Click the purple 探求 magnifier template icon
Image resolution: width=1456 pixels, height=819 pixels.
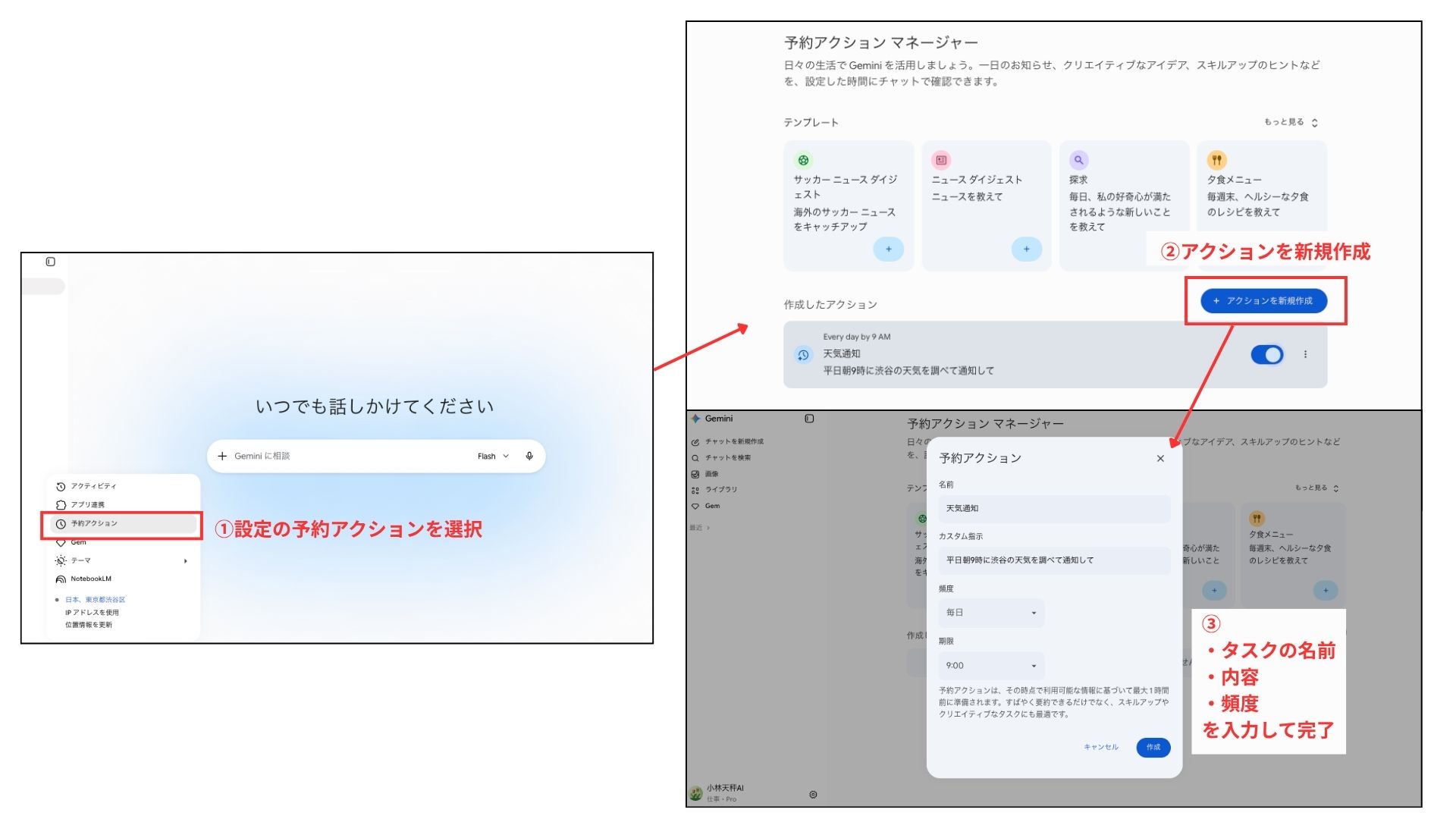(1078, 160)
